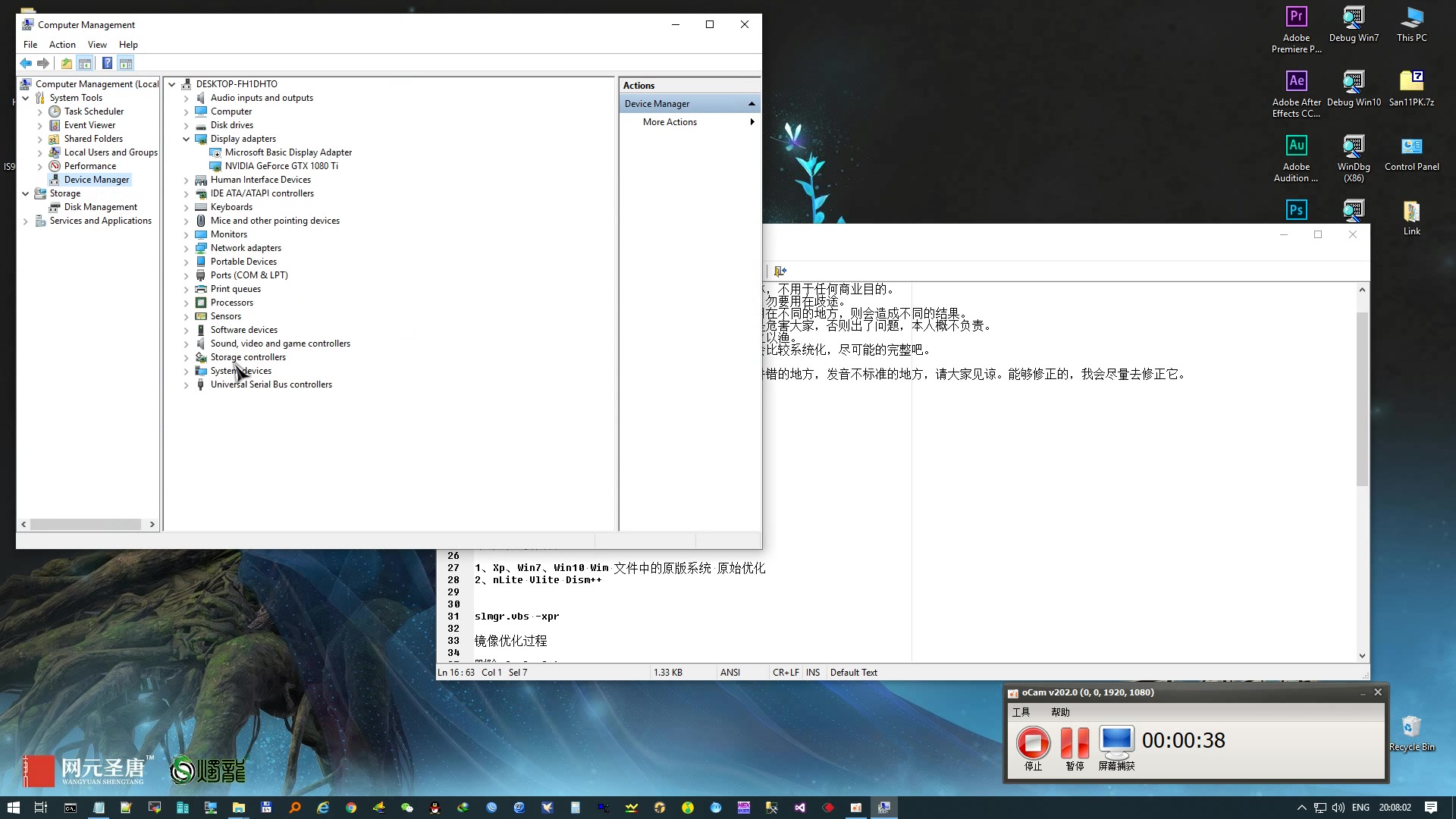Open the View menu

tap(97, 45)
